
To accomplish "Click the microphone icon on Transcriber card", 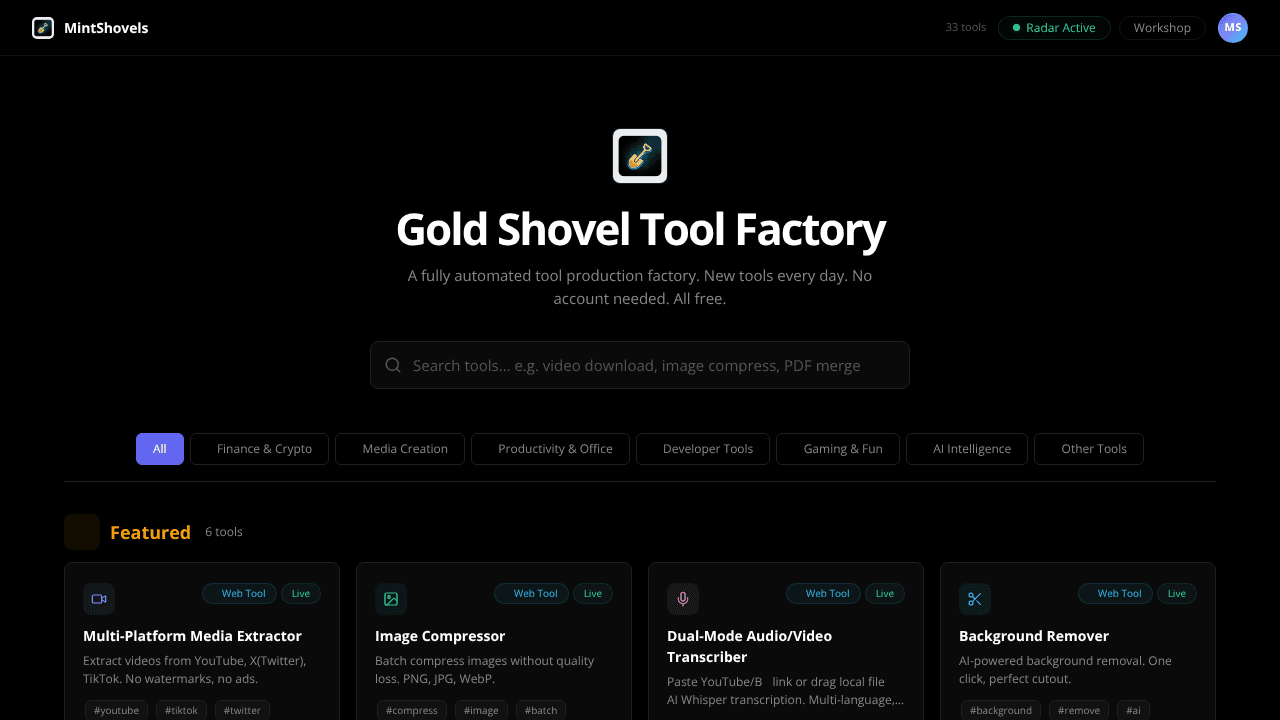I will pos(683,599).
